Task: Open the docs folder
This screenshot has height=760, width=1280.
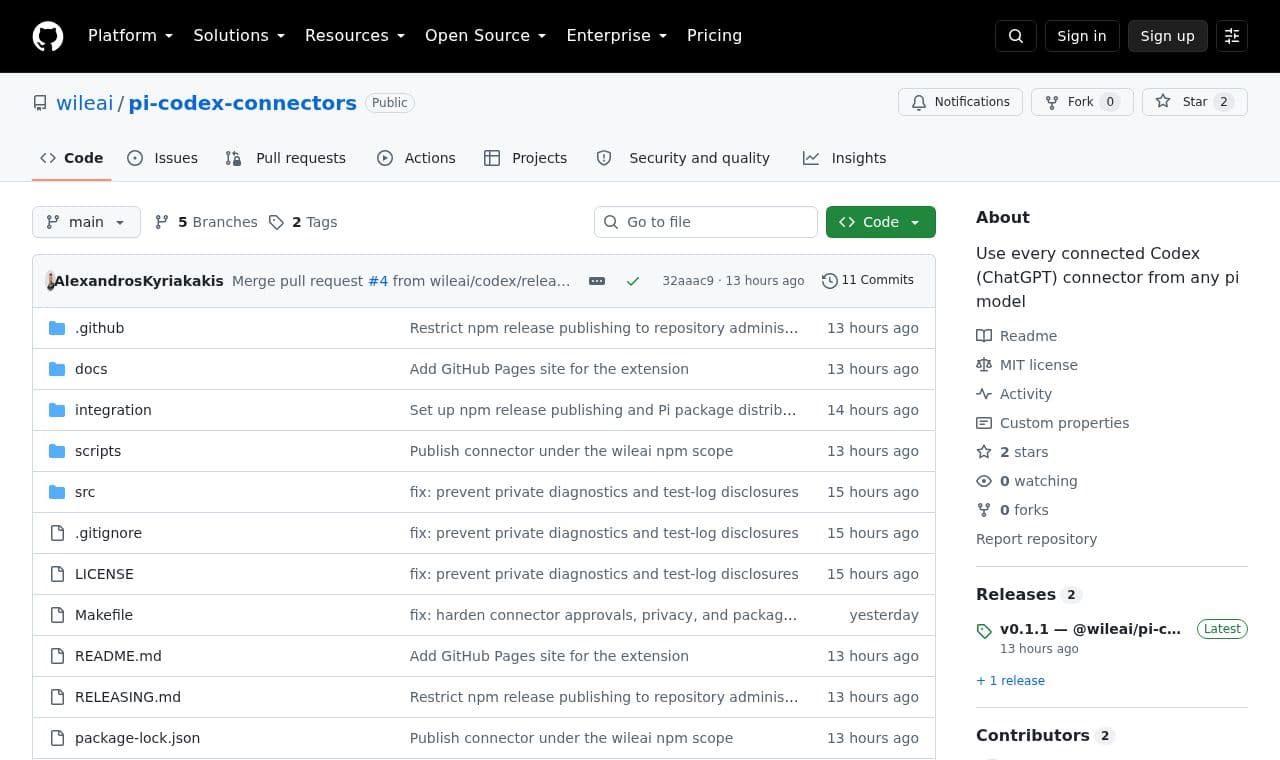Action: [x=91, y=369]
